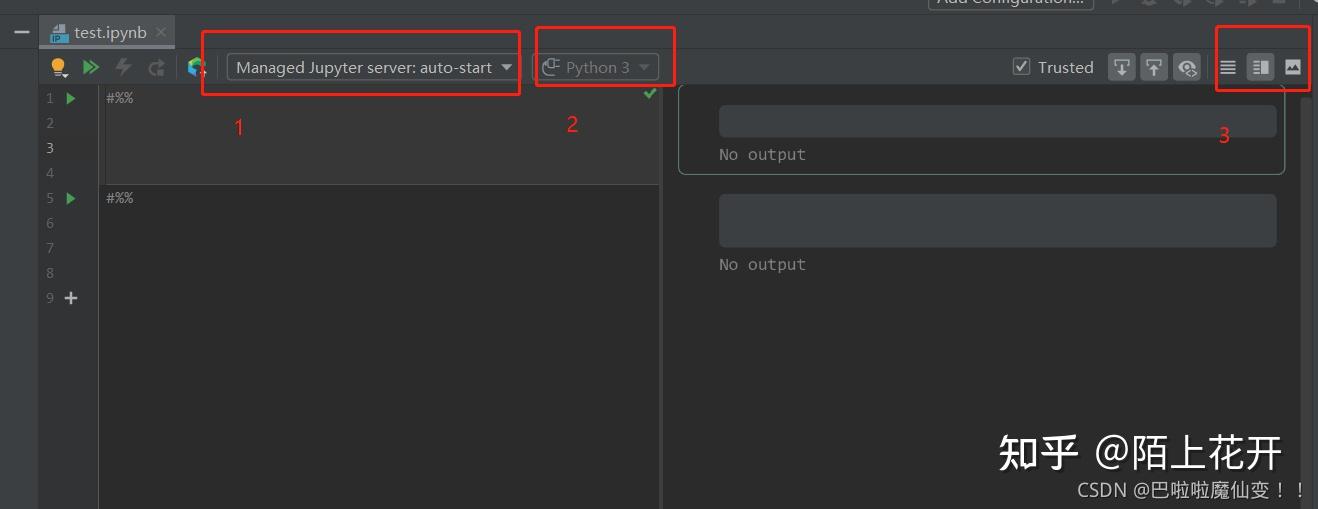The image size is (1318, 509).
Task: Run the first cell with green arrow
Action: (x=71, y=98)
